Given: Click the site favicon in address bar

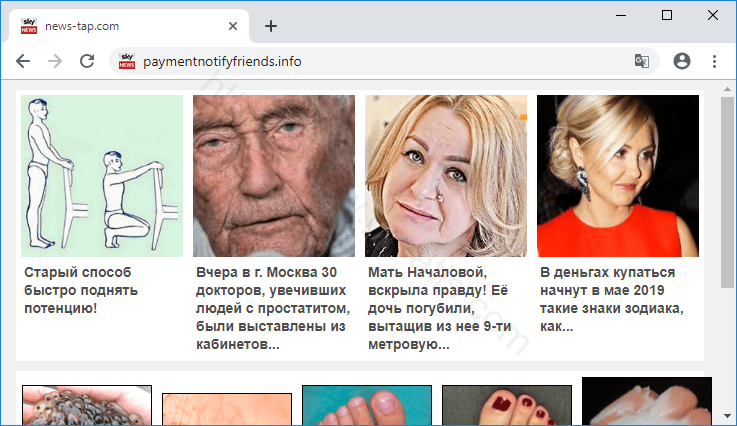Looking at the screenshot, I should tap(127, 61).
